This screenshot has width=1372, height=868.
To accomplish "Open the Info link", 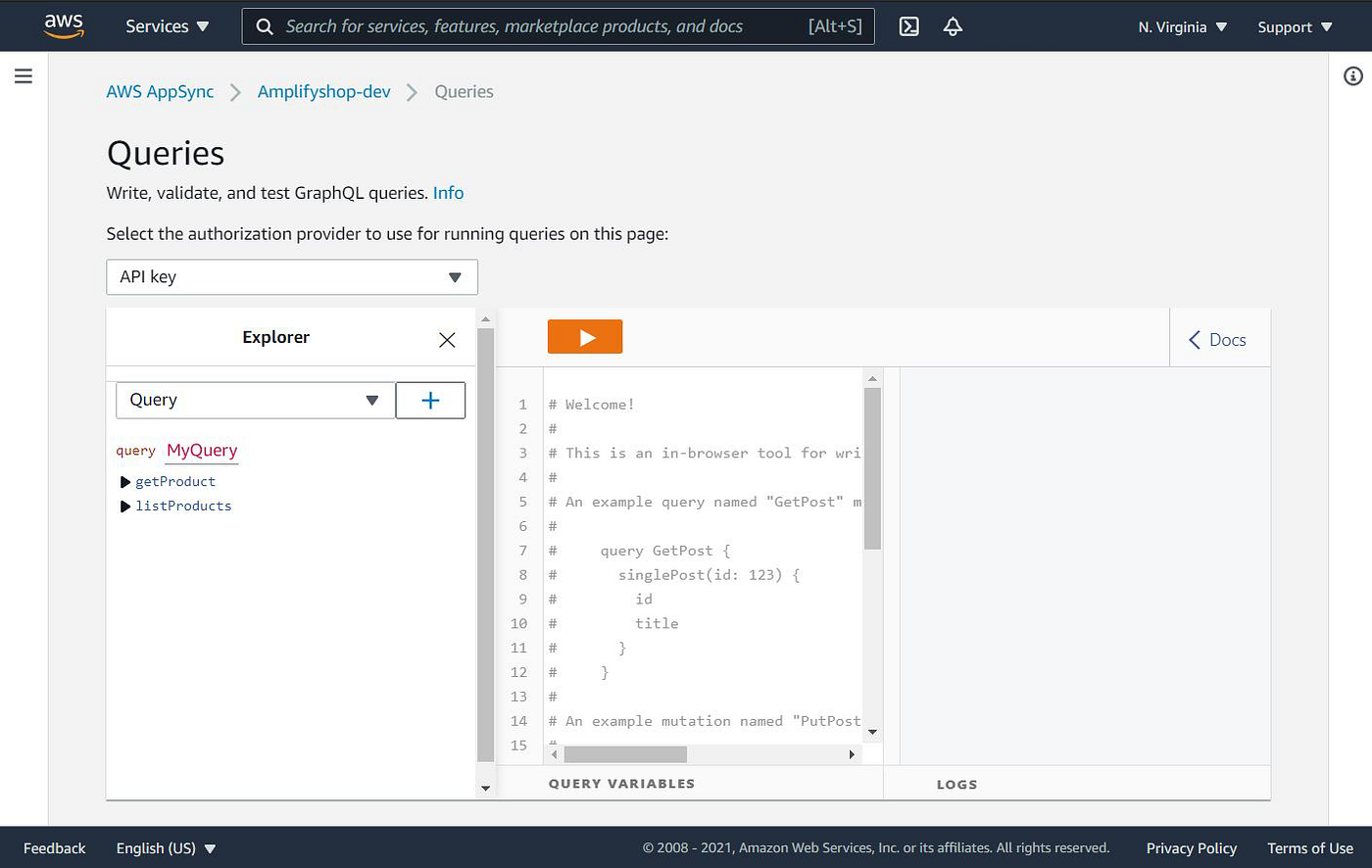I will click(x=448, y=193).
